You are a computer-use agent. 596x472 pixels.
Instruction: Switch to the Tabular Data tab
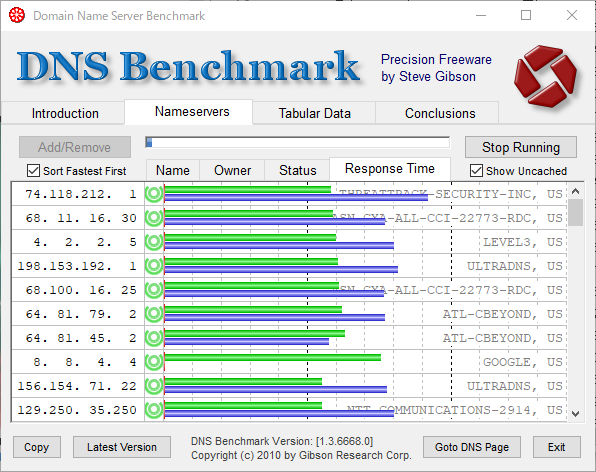(x=314, y=113)
